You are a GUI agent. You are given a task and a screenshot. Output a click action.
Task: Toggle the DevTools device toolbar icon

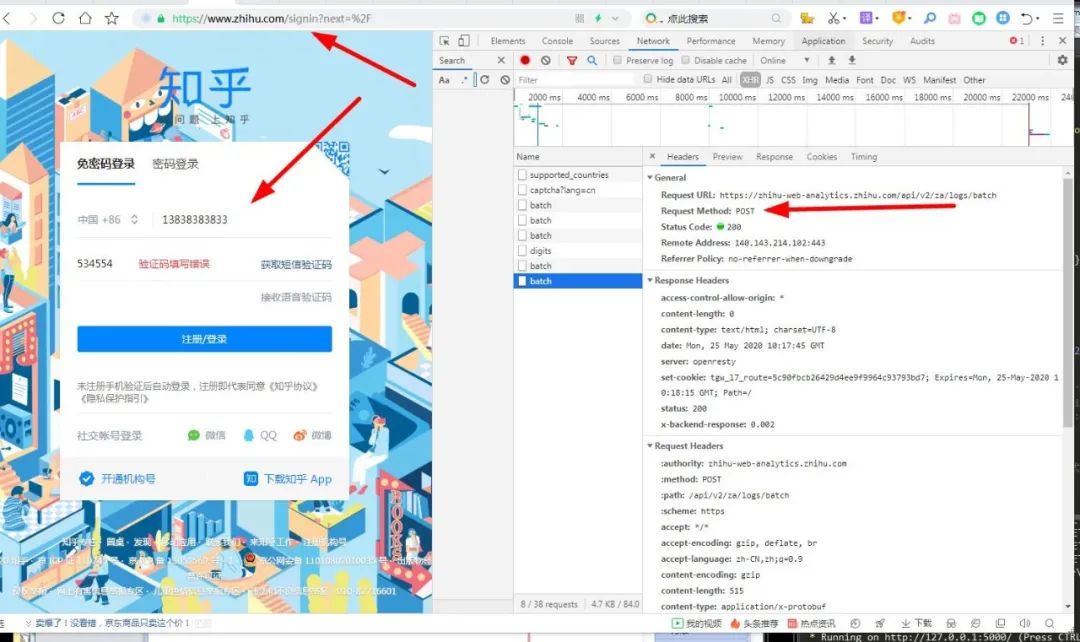[464, 41]
